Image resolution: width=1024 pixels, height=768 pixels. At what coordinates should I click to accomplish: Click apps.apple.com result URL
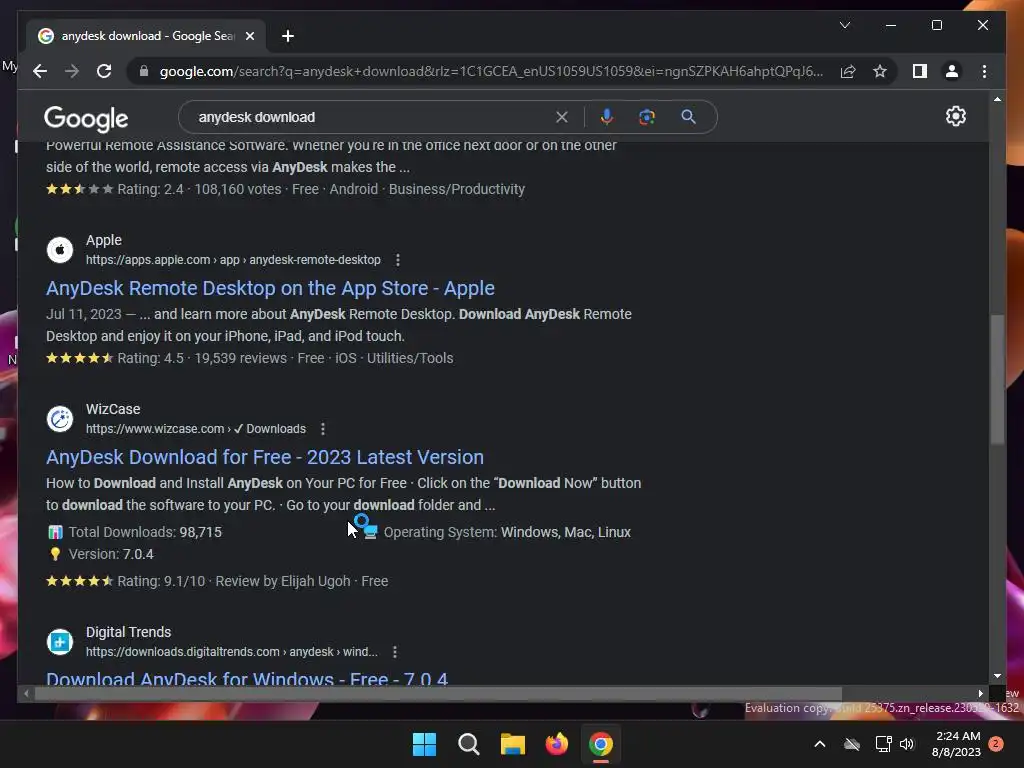coord(233,260)
